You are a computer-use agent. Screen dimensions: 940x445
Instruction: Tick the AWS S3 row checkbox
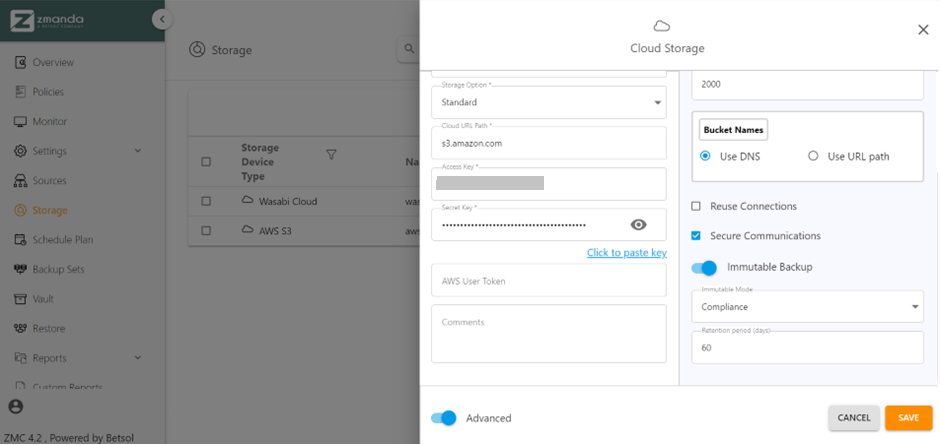pyautogui.click(x=206, y=230)
